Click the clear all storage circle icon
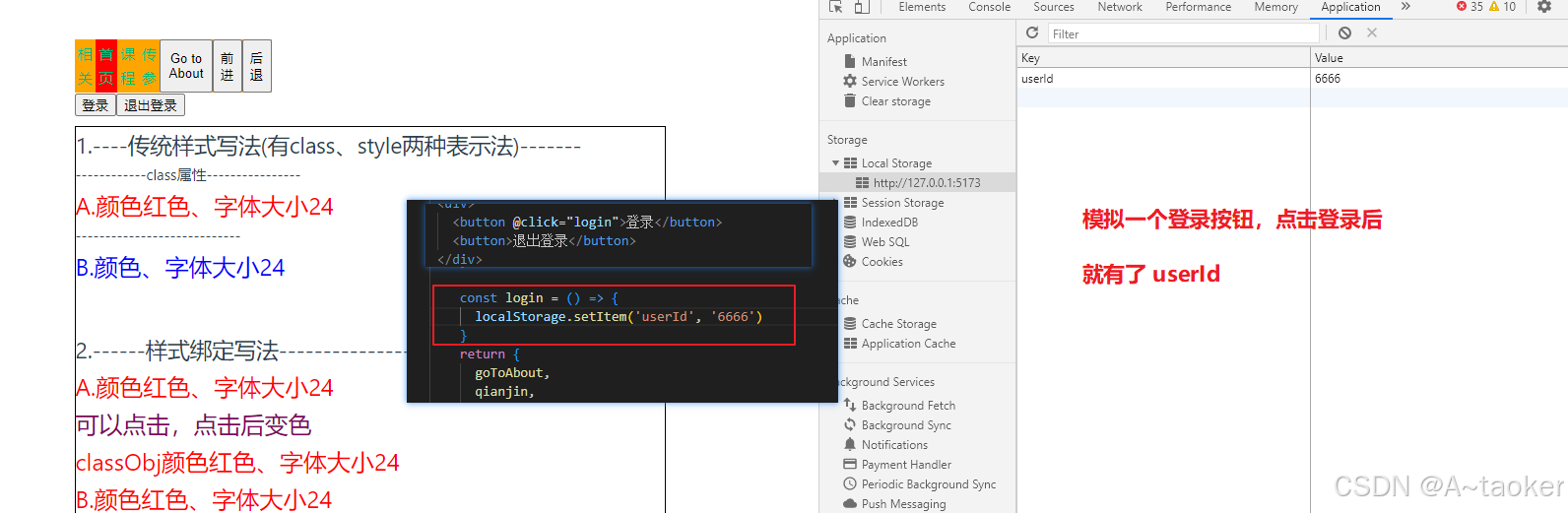The image size is (1568, 513). click(x=1344, y=32)
